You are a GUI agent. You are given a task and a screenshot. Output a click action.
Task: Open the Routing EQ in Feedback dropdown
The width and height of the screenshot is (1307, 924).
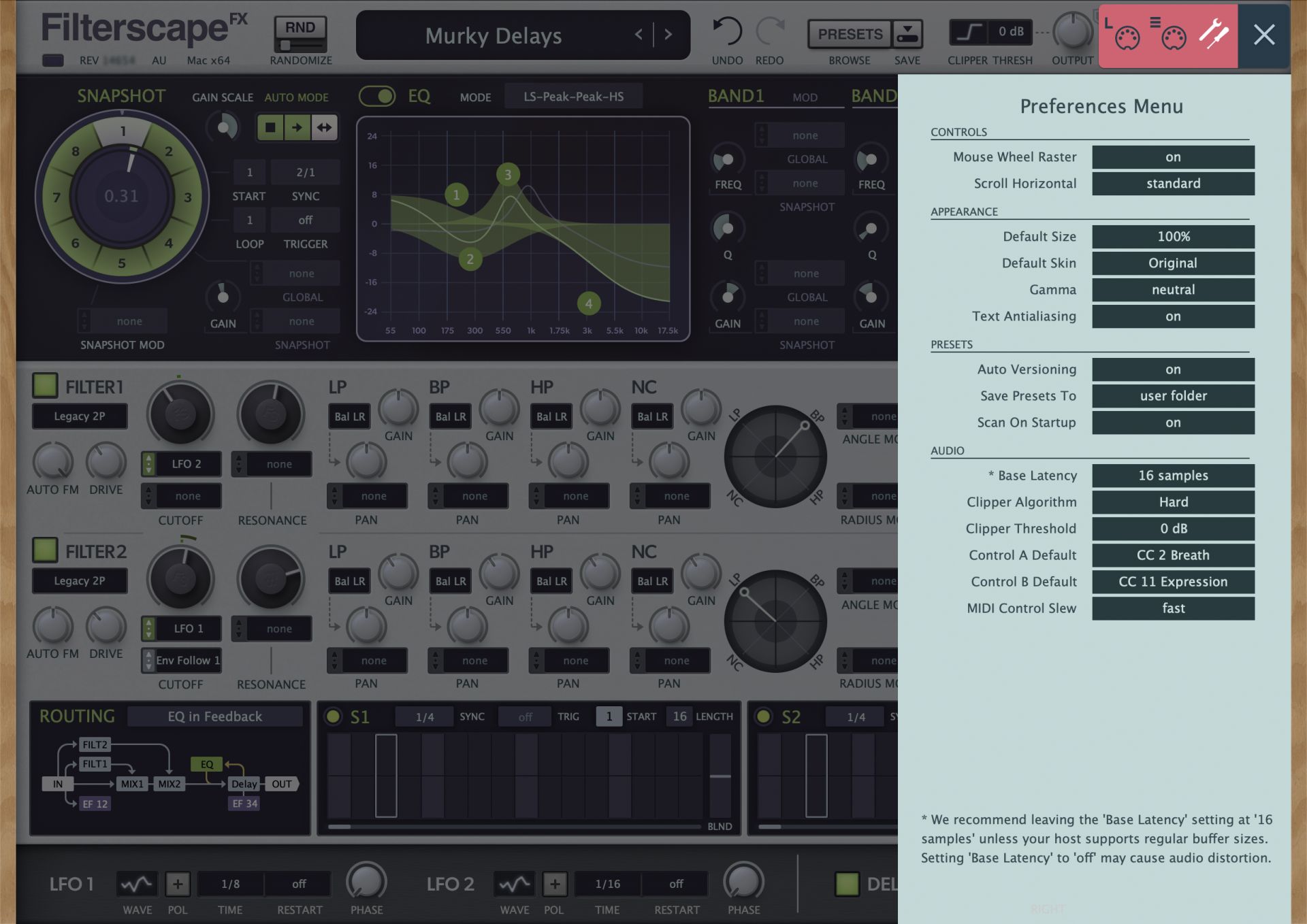point(215,716)
